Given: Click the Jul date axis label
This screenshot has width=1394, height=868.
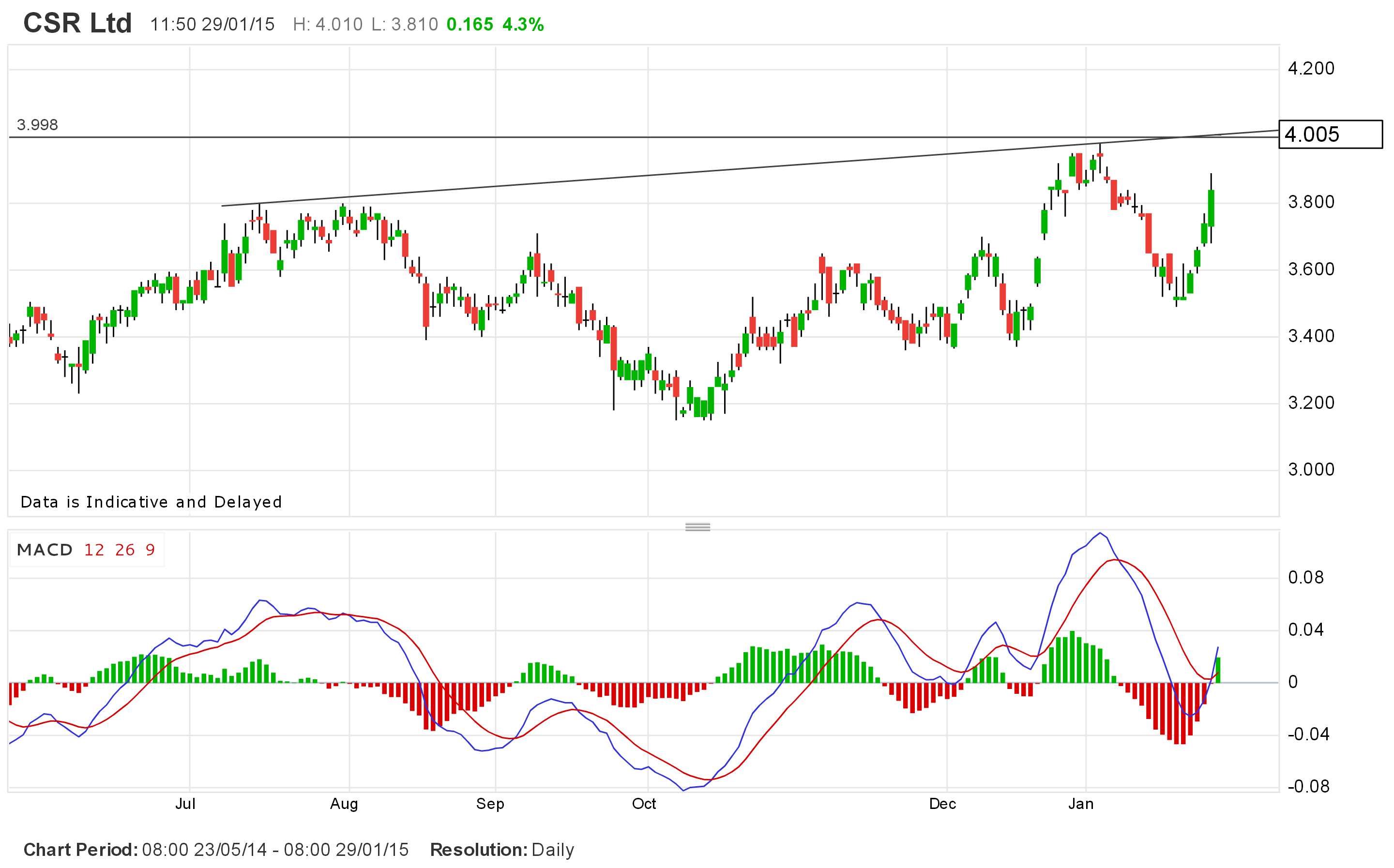Looking at the screenshot, I should click(185, 804).
